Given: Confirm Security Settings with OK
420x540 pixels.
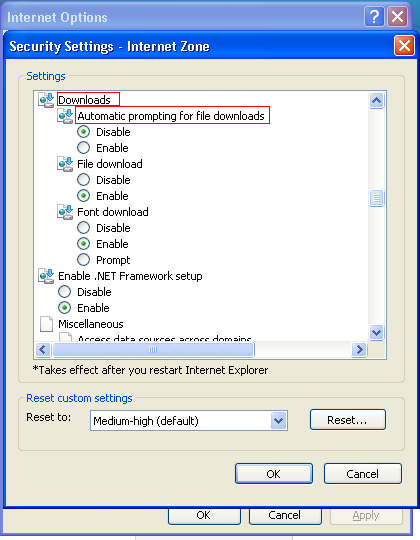Looking at the screenshot, I should click(x=274, y=474).
